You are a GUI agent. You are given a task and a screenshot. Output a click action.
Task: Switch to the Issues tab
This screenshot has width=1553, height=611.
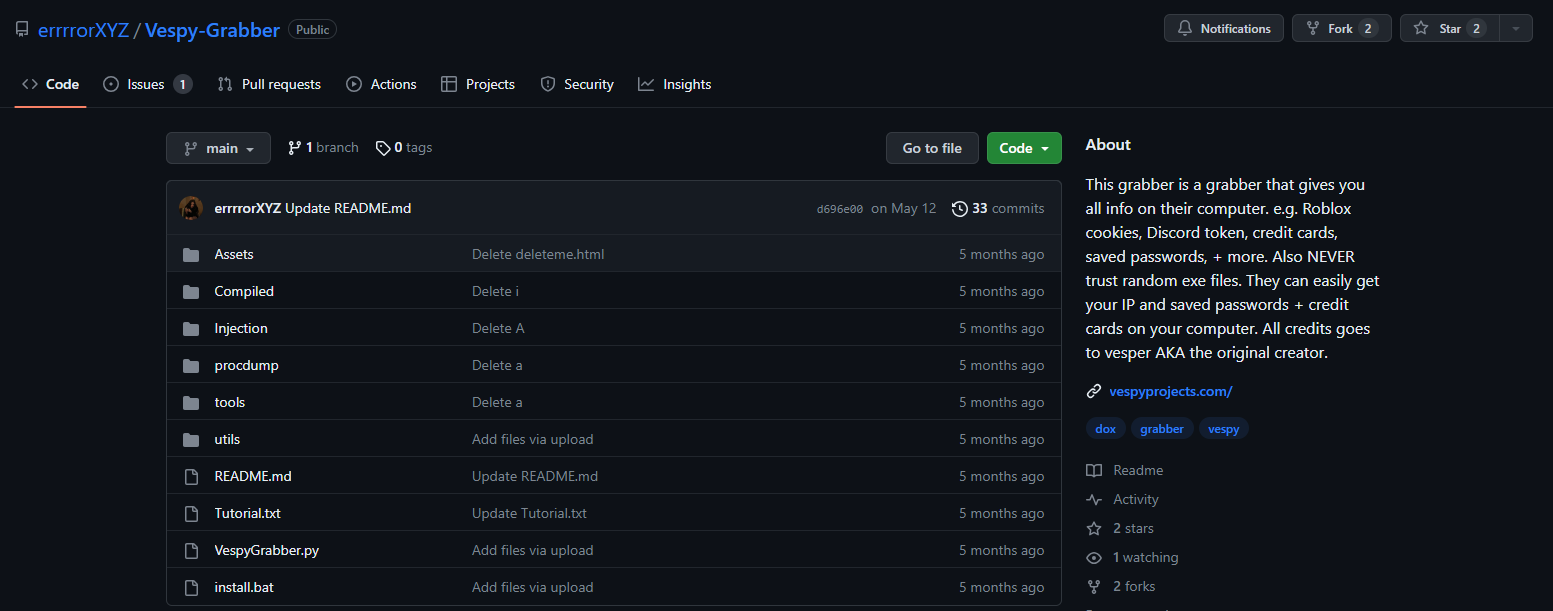(x=145, y=84)
